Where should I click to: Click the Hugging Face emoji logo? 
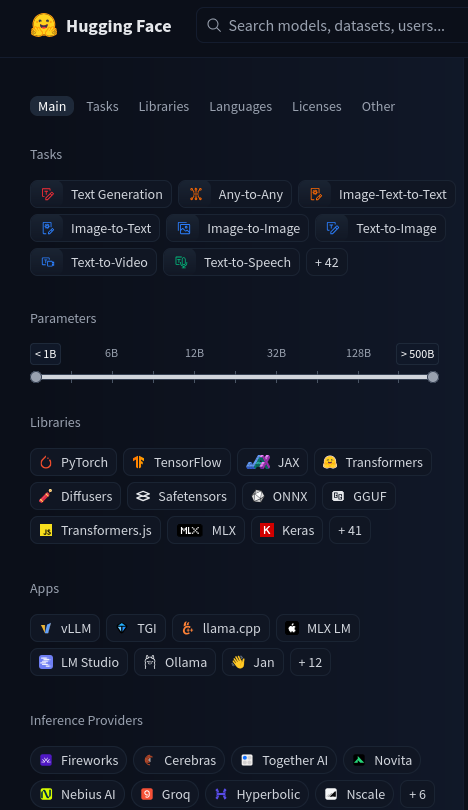pyautogui.click(x=44, y=25)
